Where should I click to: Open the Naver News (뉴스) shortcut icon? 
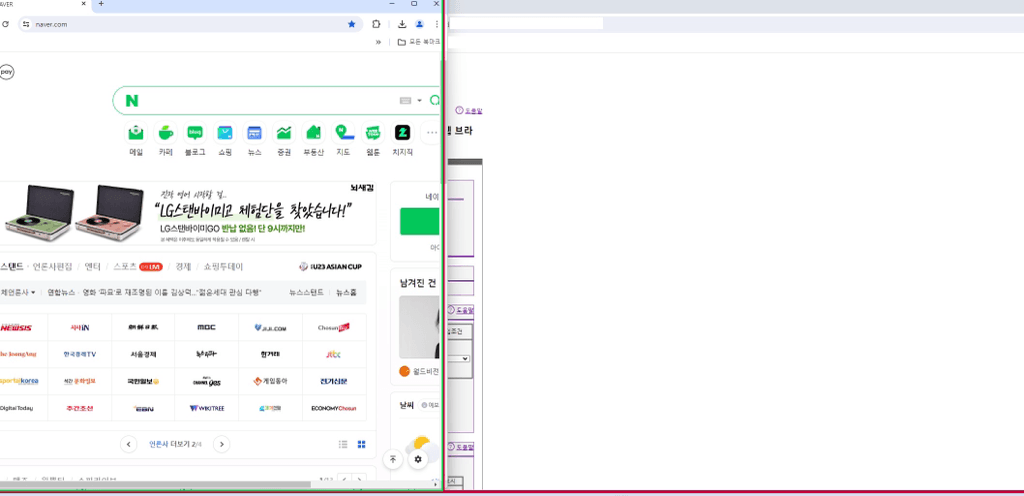coord(254,133)
